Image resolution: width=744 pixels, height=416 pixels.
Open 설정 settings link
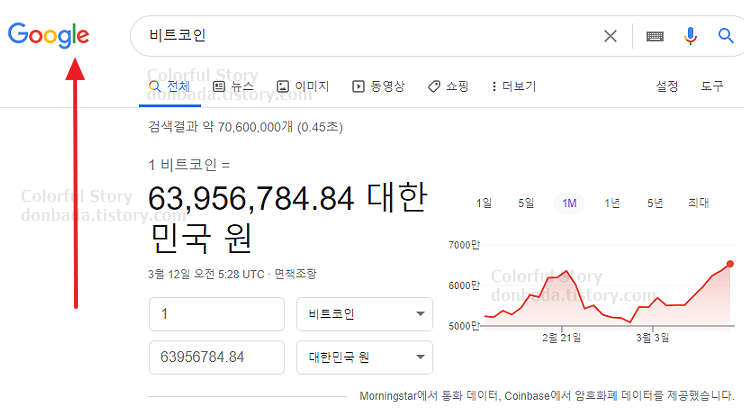tap(667, 86)
